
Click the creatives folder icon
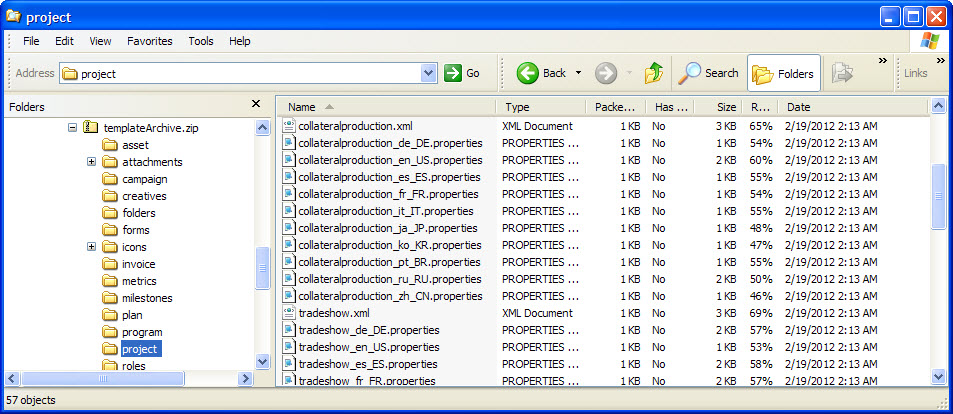(109, 196)
